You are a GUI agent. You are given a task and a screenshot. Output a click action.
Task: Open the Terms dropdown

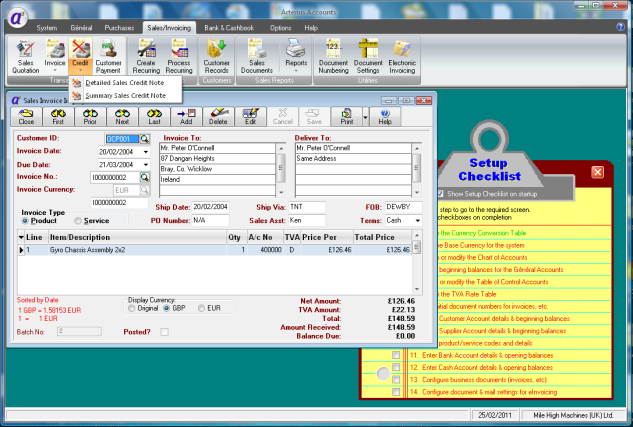click(x=418, y=221)
